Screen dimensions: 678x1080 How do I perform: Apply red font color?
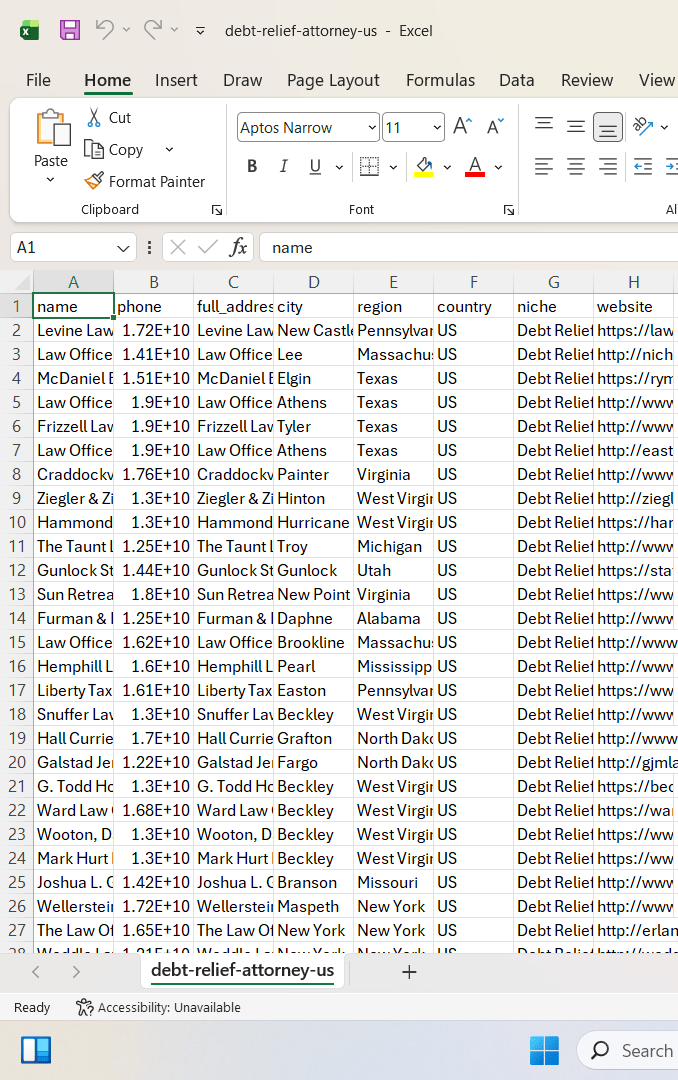click(475, 166)
